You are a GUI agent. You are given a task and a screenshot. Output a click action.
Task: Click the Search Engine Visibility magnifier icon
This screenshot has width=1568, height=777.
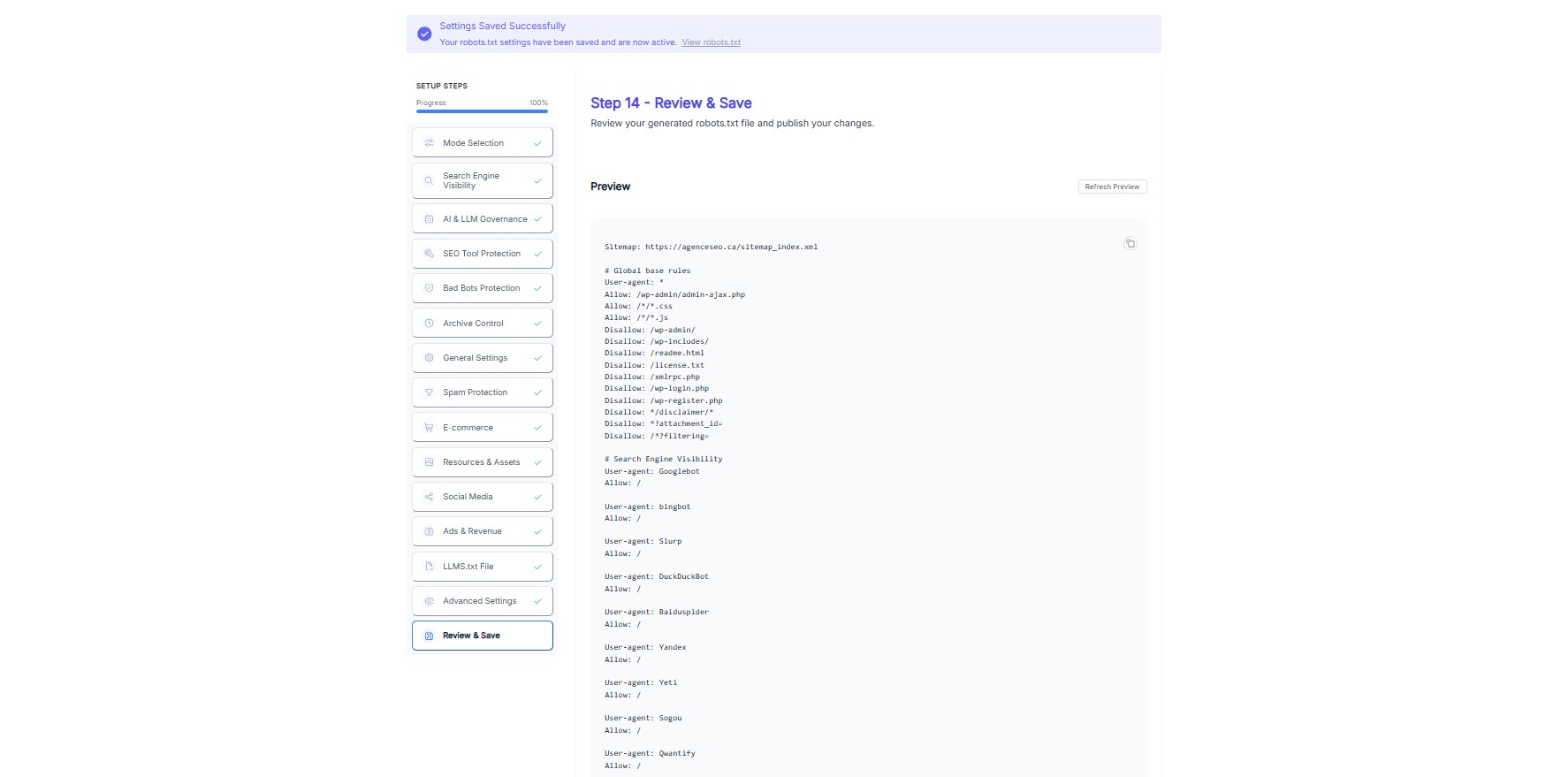pyautogui.click(x=429, y=180)
